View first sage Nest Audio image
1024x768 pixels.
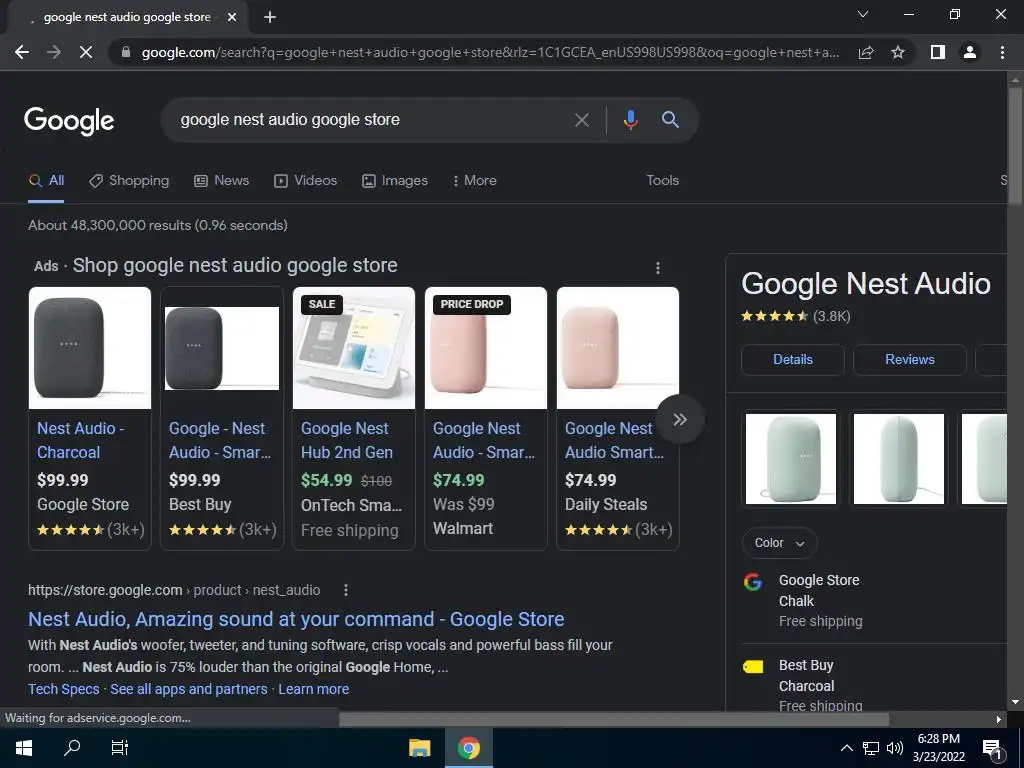point(791,458)
